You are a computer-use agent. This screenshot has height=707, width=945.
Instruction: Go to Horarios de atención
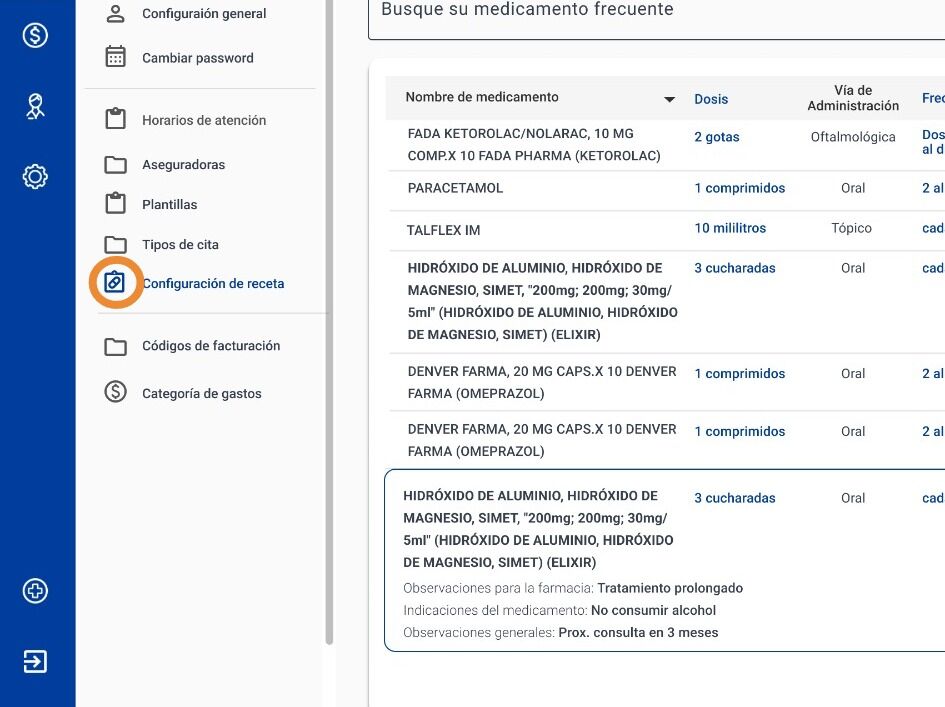[204, 120]
